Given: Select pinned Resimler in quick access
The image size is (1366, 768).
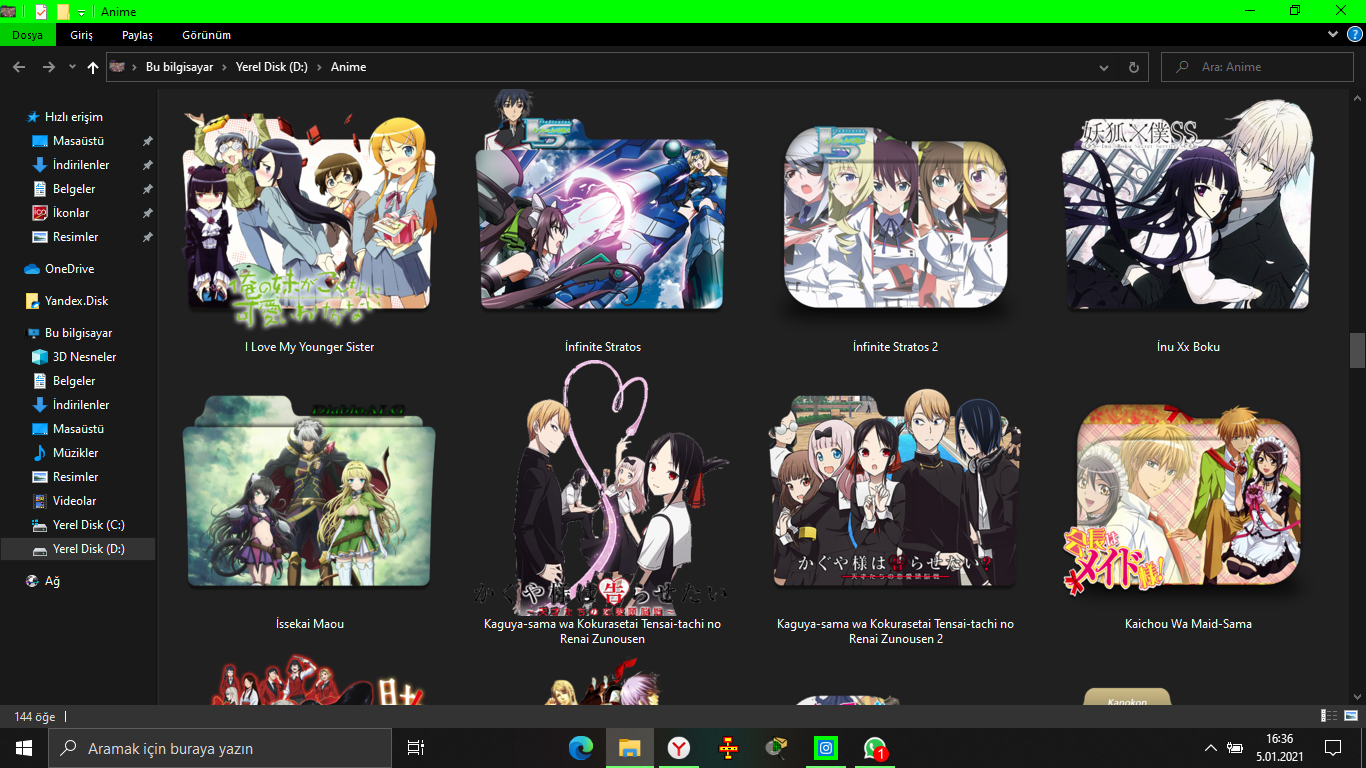Looking at the screenshot, I should (75, 237).
